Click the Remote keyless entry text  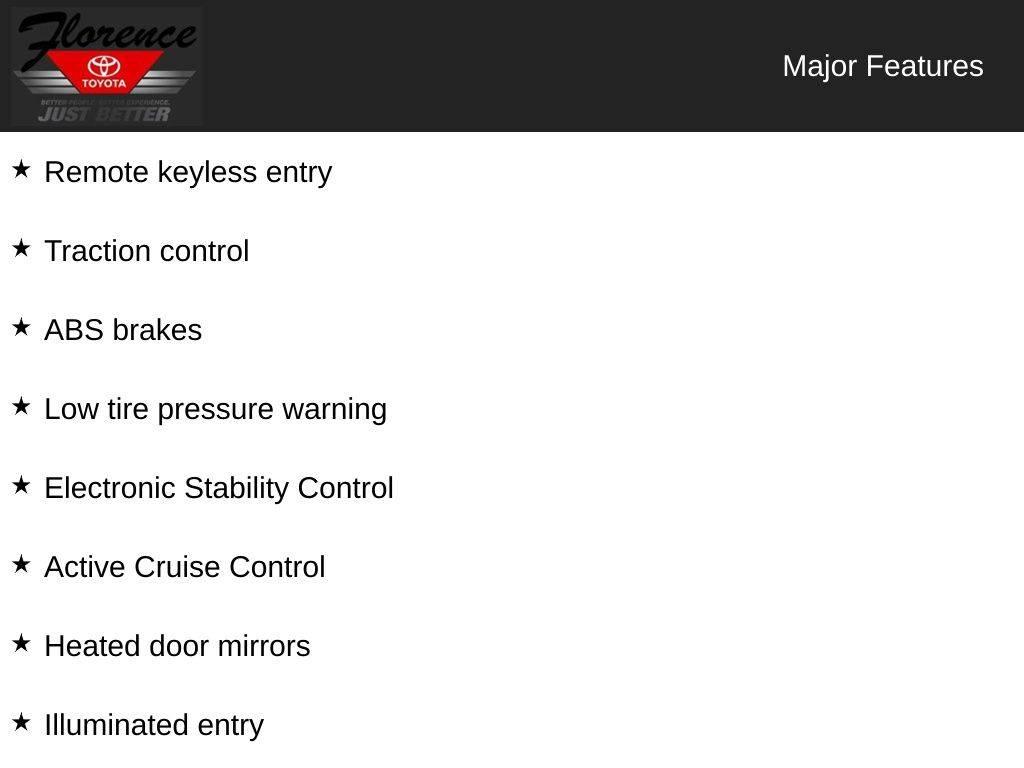tap(188, 172)
